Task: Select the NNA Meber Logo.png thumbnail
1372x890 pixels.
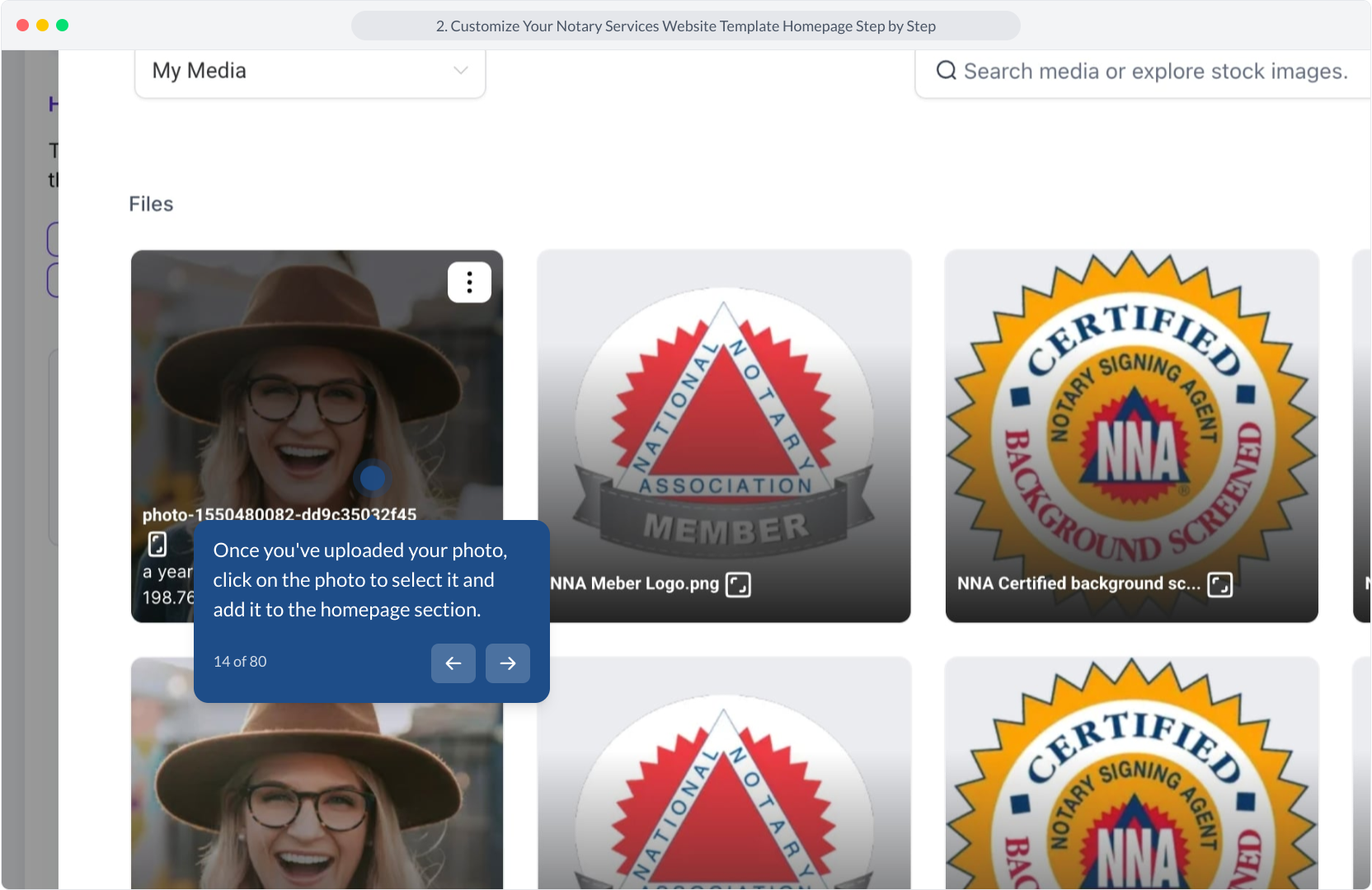Action: 724,436
